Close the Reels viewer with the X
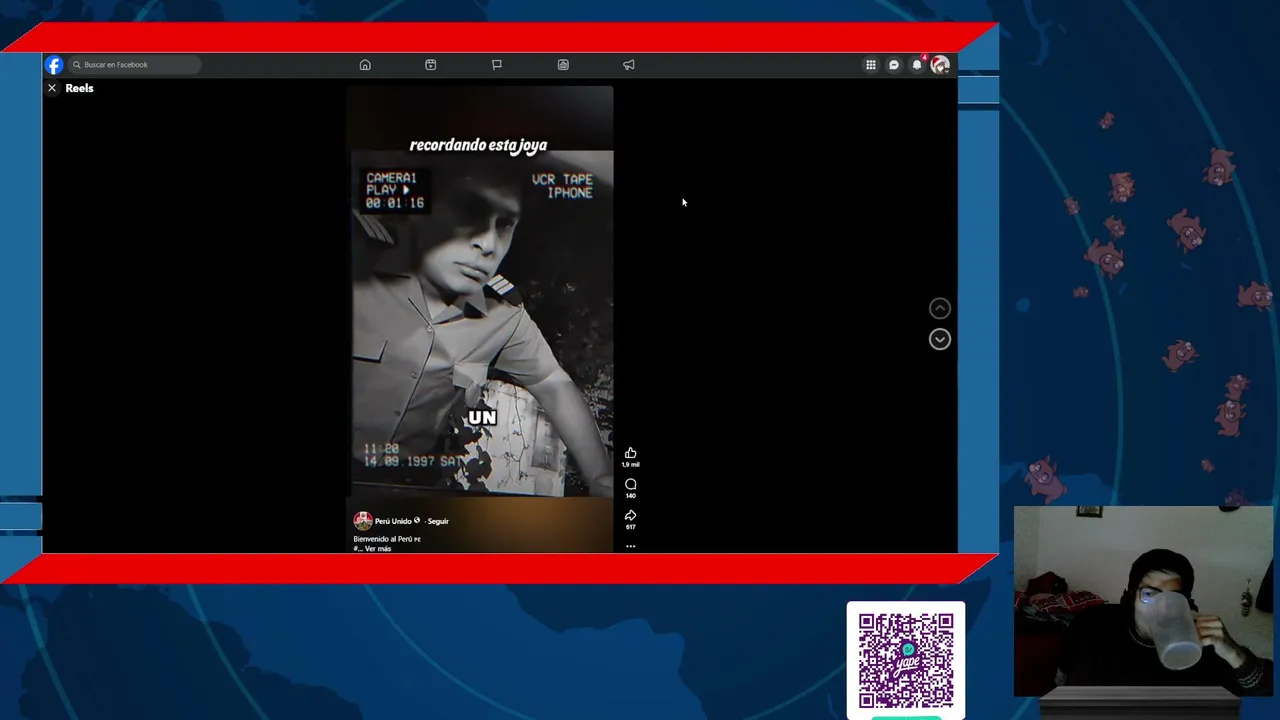 click(x=52, y=88)
